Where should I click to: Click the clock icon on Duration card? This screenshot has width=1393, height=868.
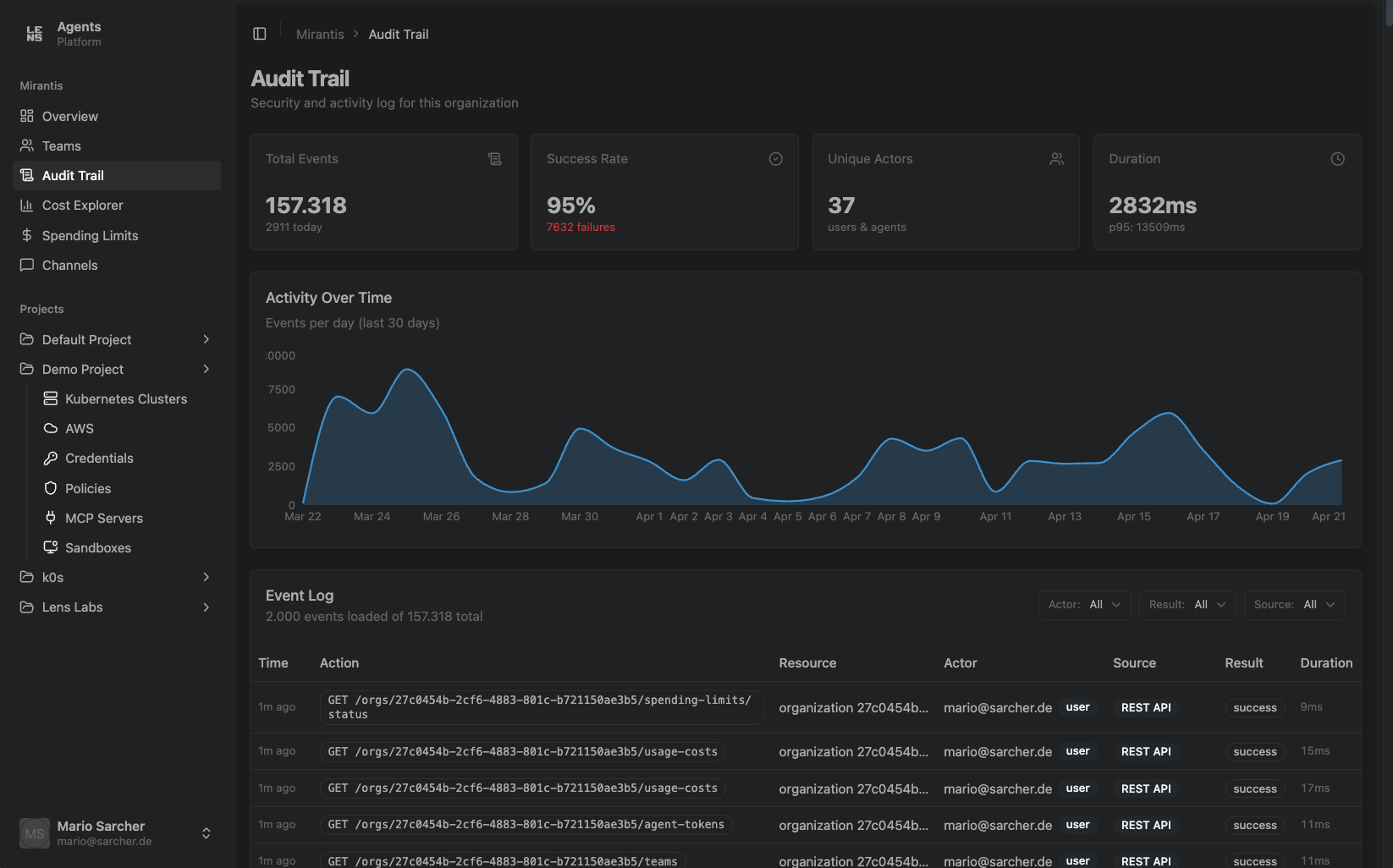click(1337, 158)
